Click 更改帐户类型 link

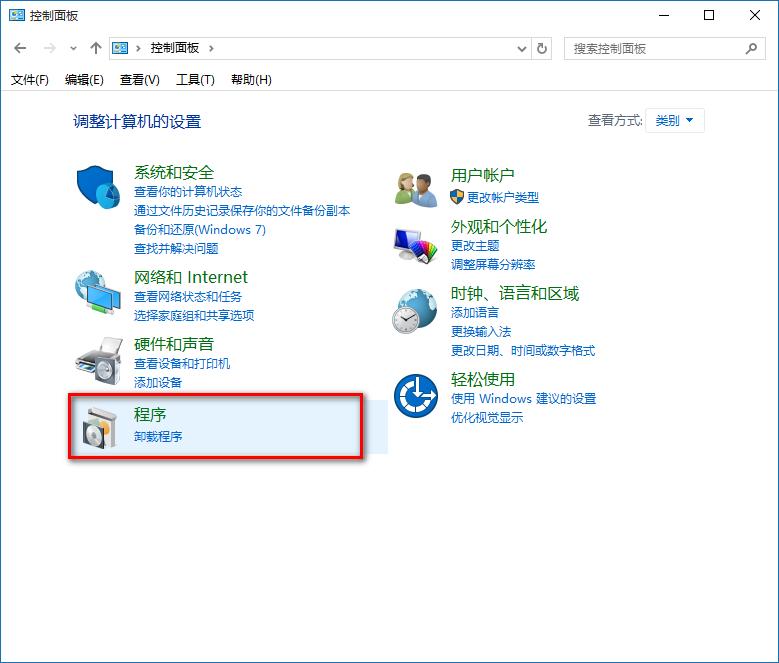(x=503, y=198)
